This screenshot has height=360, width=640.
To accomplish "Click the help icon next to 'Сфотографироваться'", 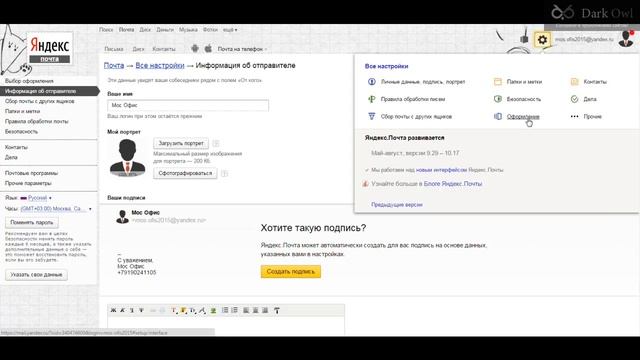I will coord(224,173).
